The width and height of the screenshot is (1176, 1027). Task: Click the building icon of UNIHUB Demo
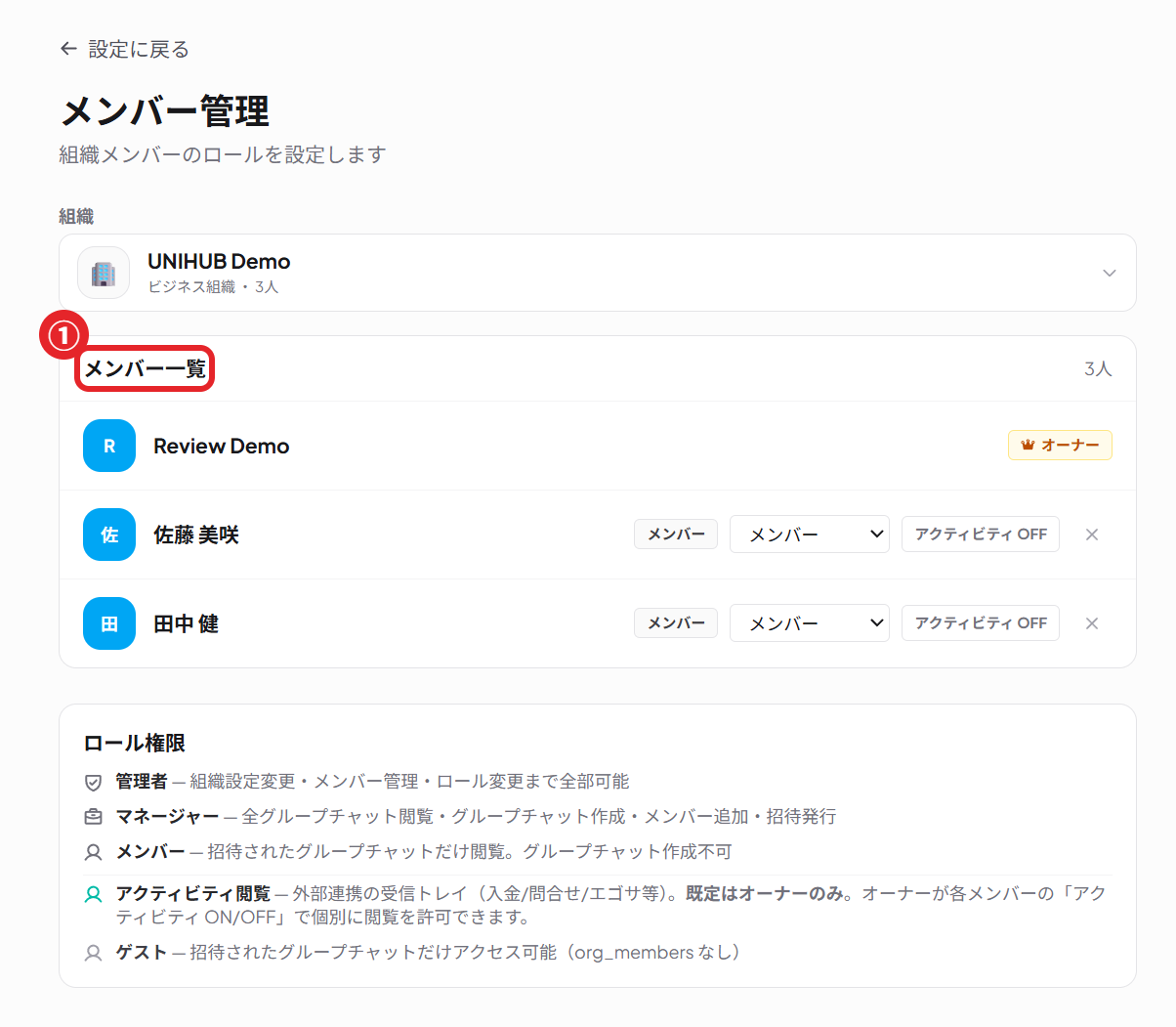coord(104,273)
